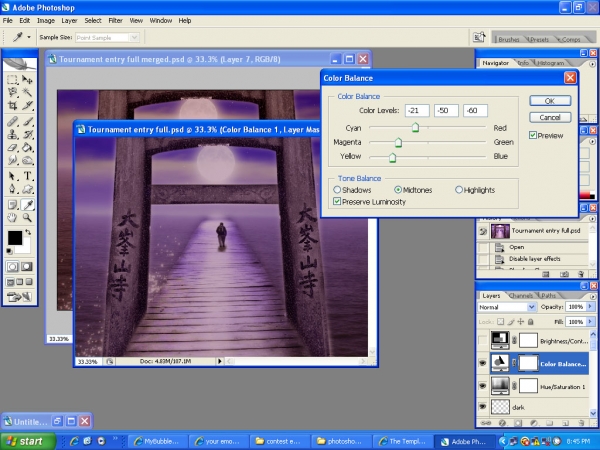
Task: Select the Zoom magnifier tool
Action: (27, 218)
